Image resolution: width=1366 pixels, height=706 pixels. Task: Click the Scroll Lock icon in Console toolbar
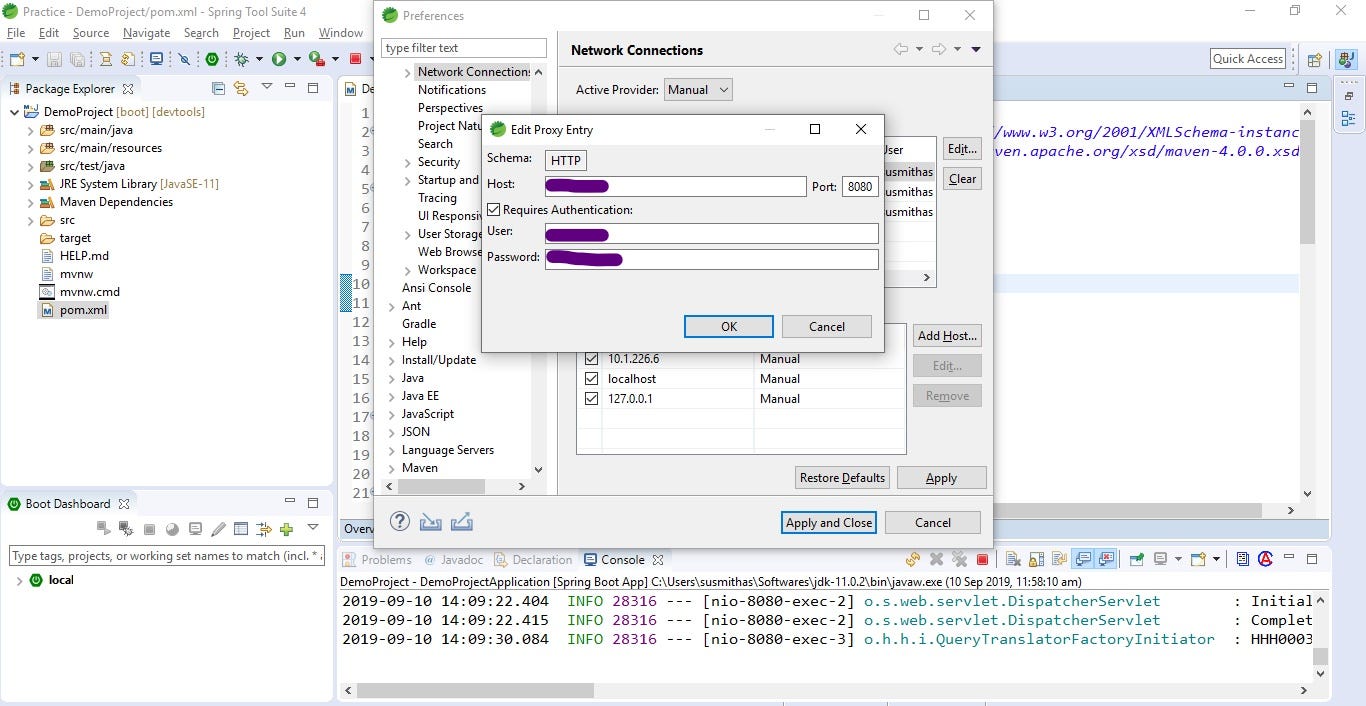[x=1036, y=560]
